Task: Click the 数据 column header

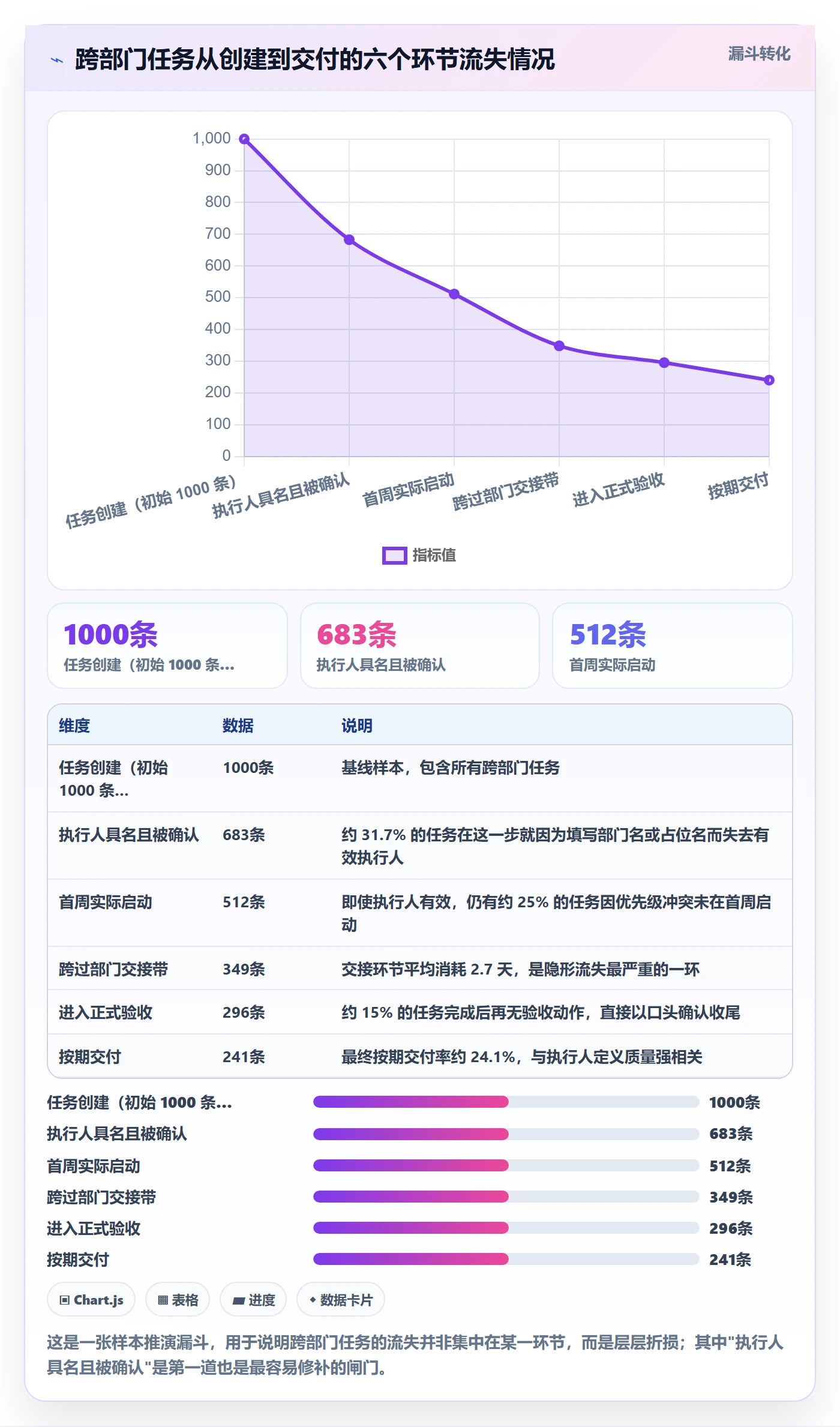Action: tap(238, 726)
